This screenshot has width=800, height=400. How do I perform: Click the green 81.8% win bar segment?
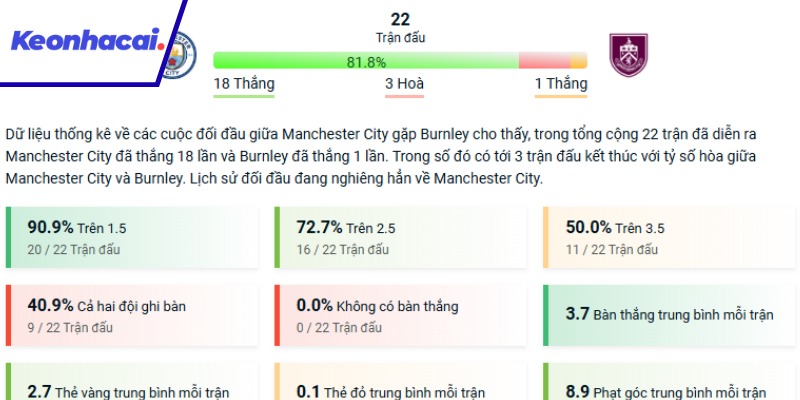coord(365,61)
